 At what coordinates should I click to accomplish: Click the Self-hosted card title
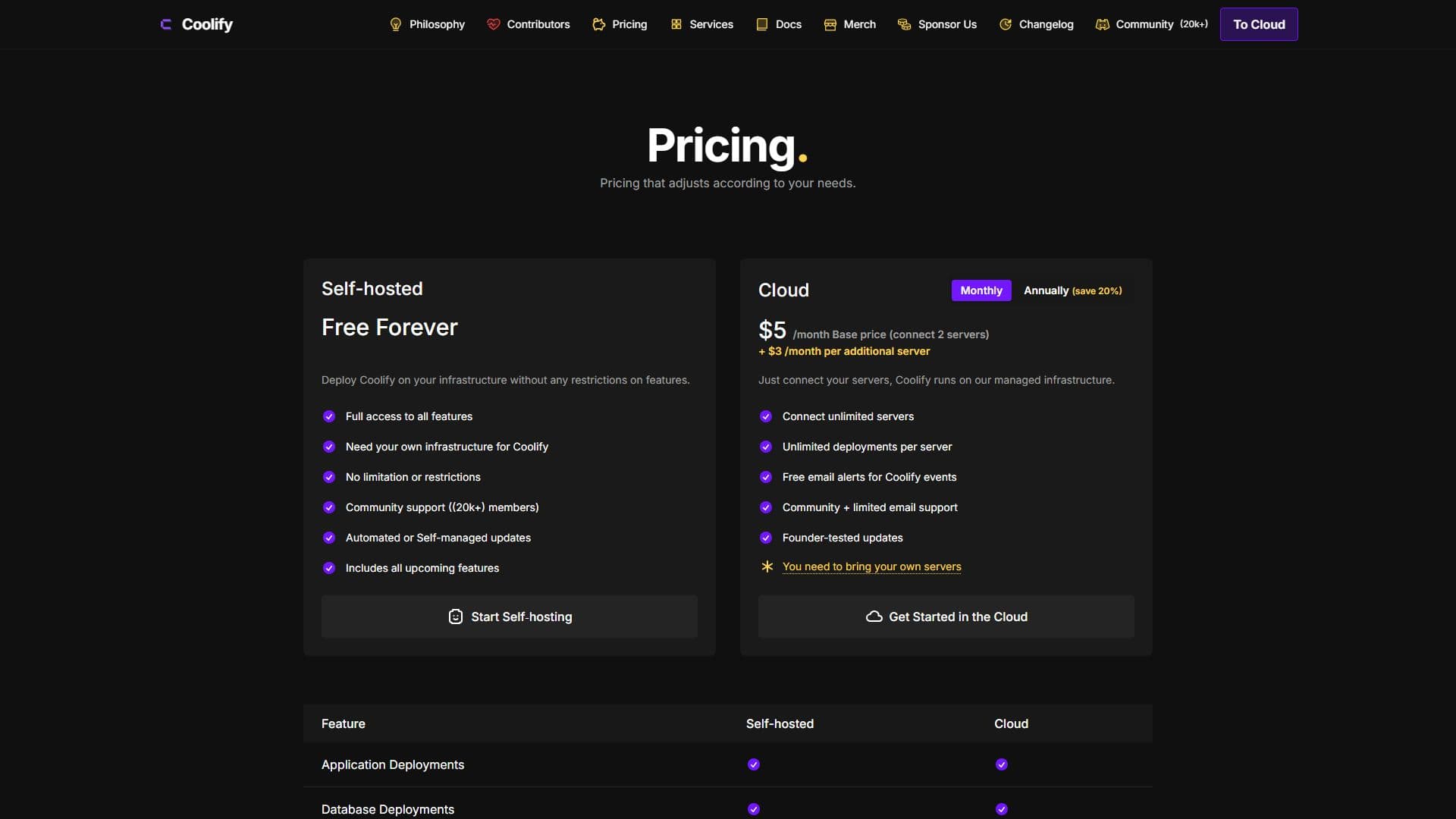(x=372, y=288)
